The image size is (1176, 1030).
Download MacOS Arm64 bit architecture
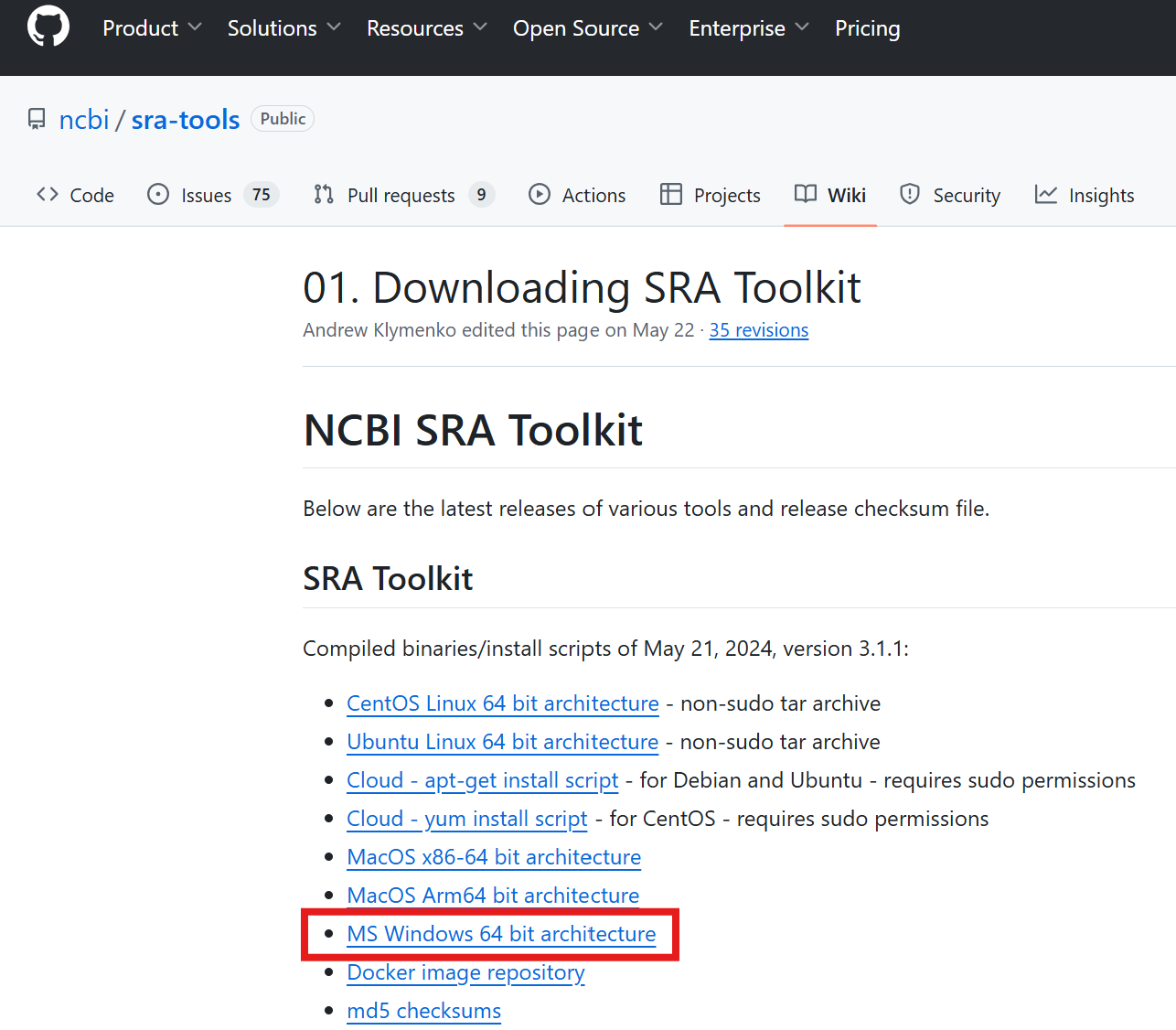coord(493,896)
